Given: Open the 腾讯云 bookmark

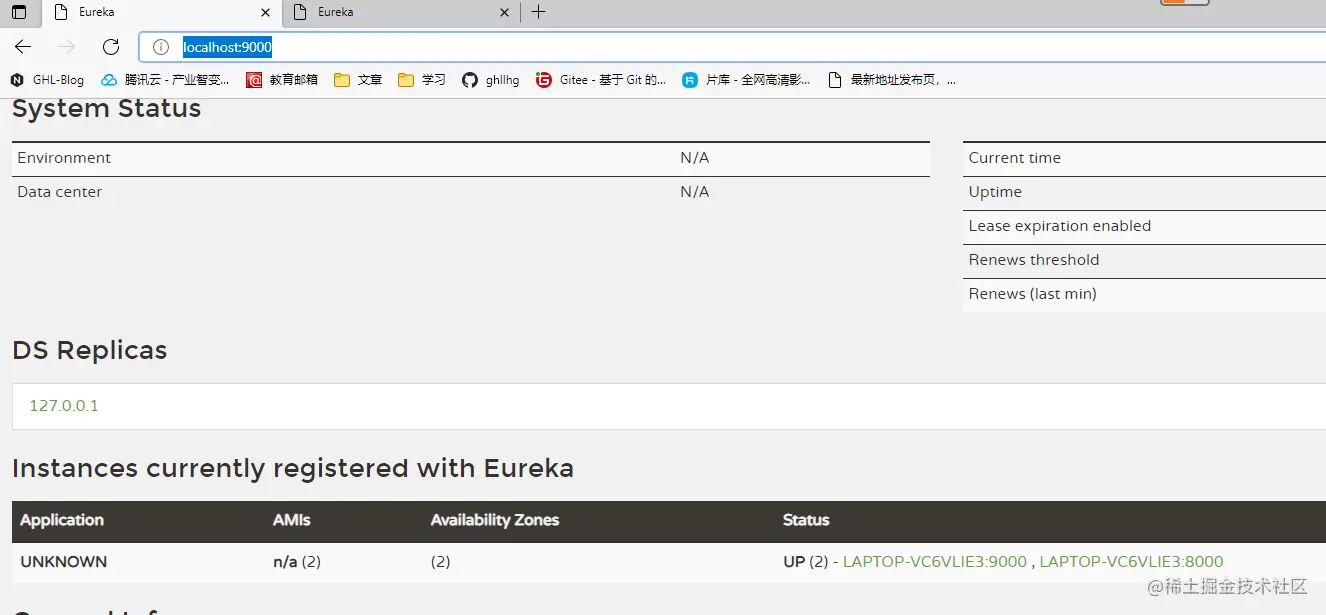Looking at the screenshot, I should tap(166, 80).
